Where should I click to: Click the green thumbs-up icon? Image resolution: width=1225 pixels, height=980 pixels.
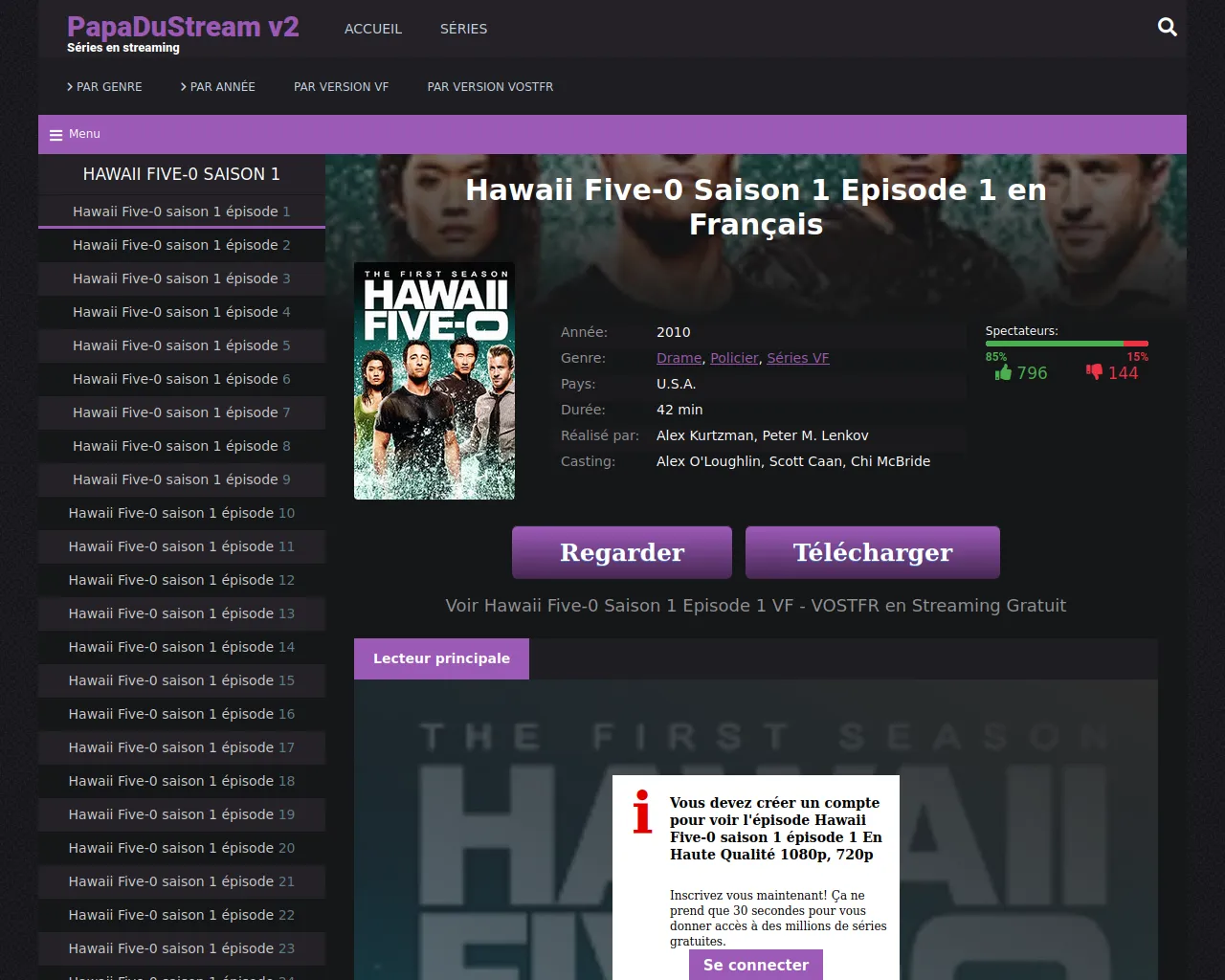[x=1003, y=372]
